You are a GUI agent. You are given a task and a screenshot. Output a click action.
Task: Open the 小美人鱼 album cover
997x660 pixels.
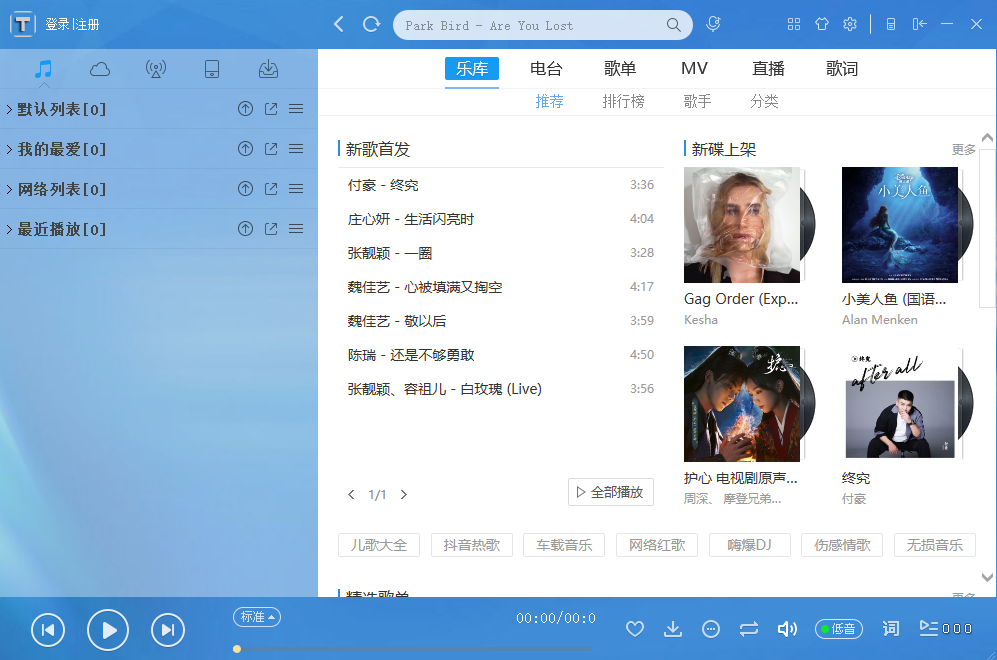tap(899, 224)
